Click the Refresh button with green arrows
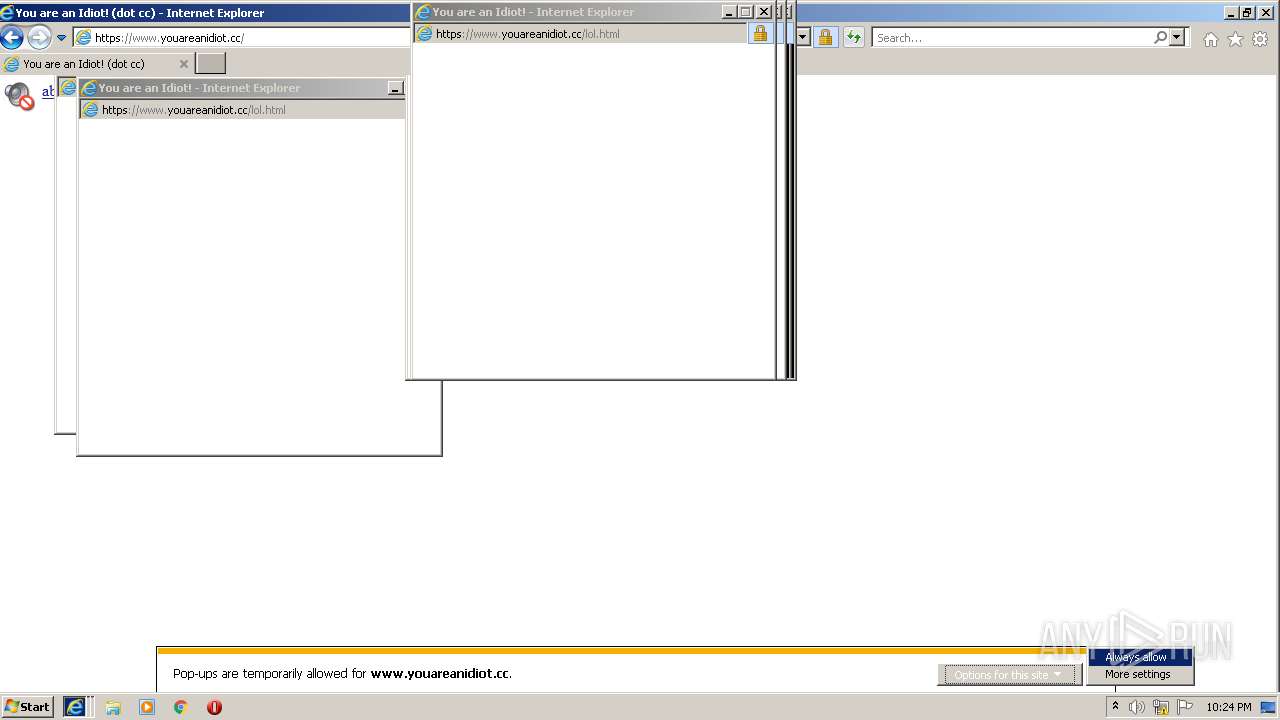The width and height of the screenshot is (1280, 720). (853, 38)
